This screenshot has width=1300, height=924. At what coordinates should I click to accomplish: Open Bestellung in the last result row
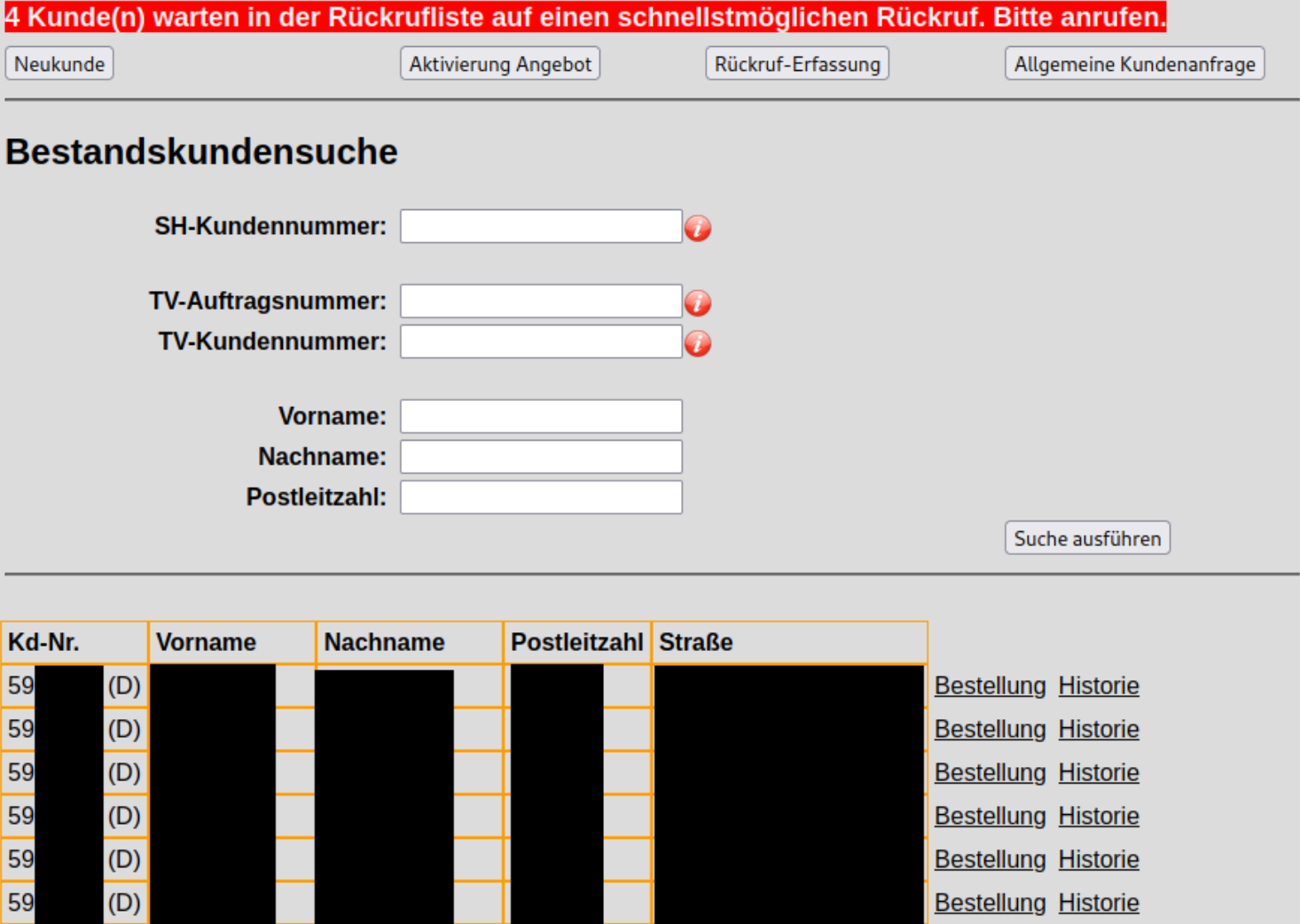tap(990, 903)
